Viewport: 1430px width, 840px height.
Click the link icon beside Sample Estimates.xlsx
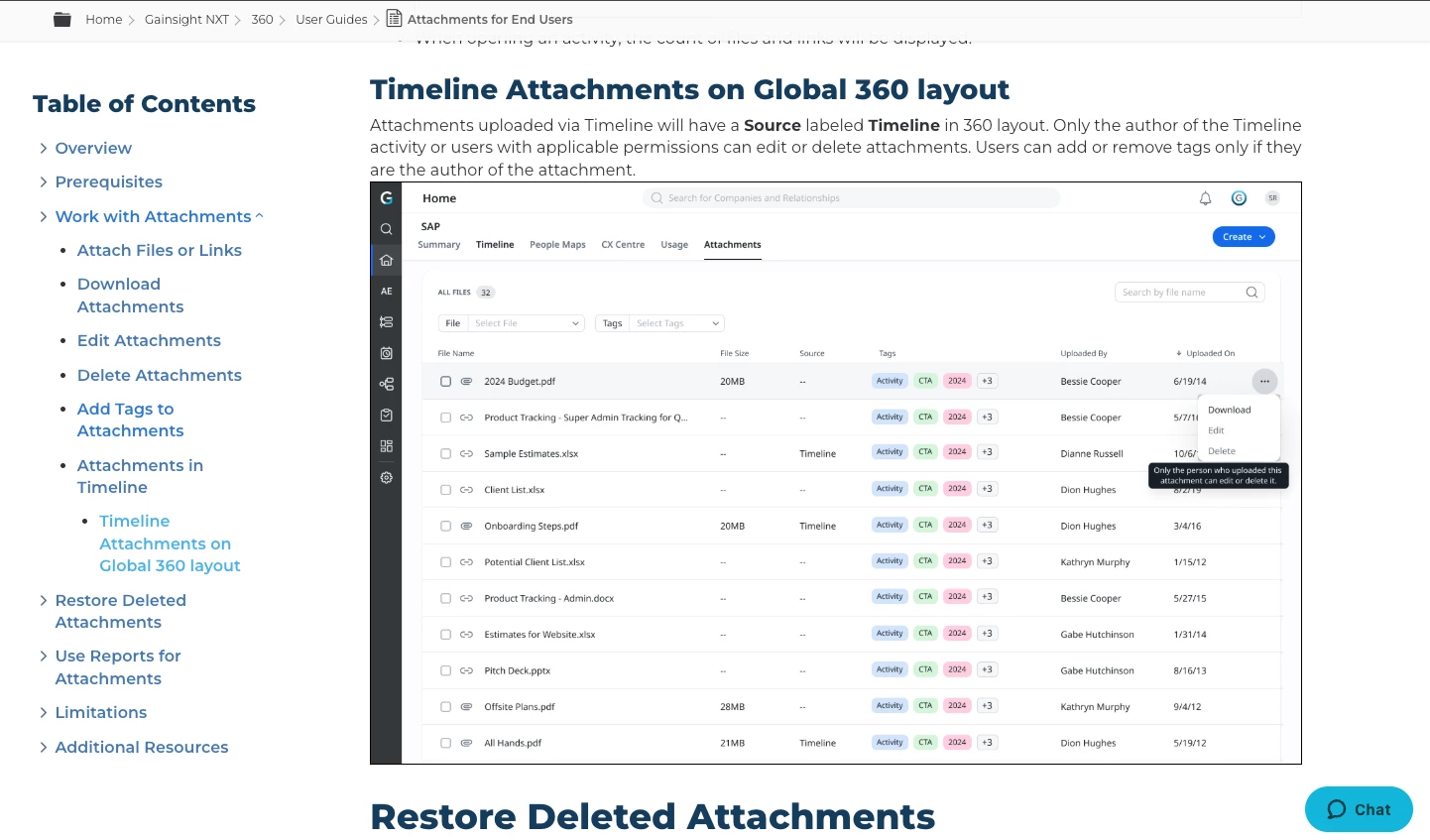[x=466, y=453]
